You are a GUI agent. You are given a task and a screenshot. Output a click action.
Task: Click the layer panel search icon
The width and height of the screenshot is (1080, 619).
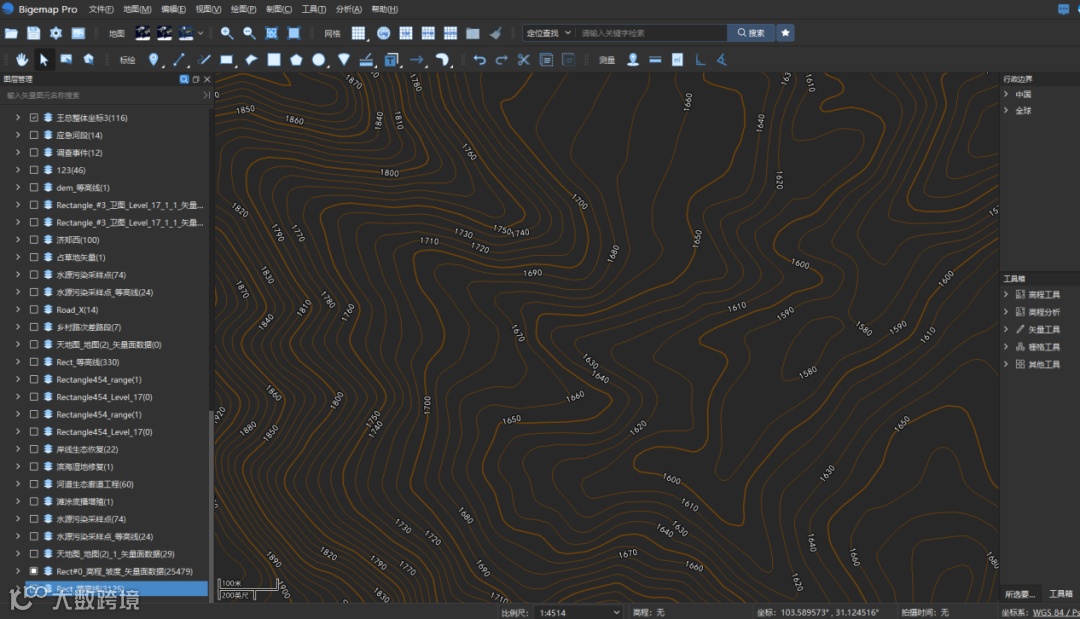pyautogui.click(x=184, y=79)
